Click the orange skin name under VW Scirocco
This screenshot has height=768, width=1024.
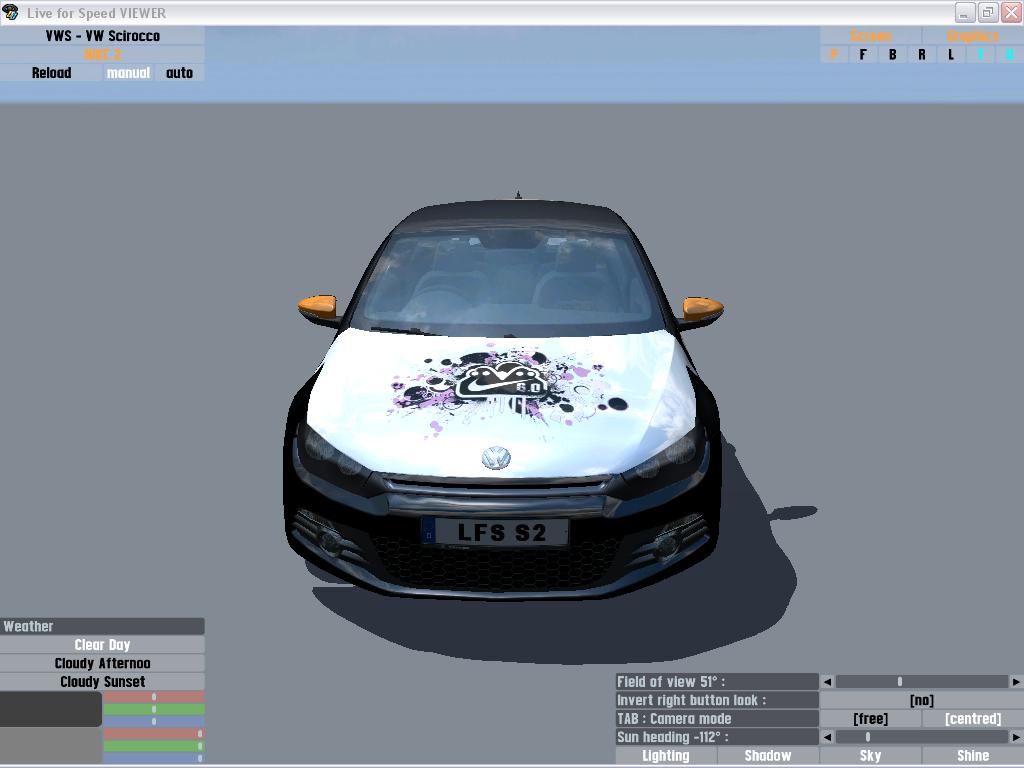[x=103, y=54]
